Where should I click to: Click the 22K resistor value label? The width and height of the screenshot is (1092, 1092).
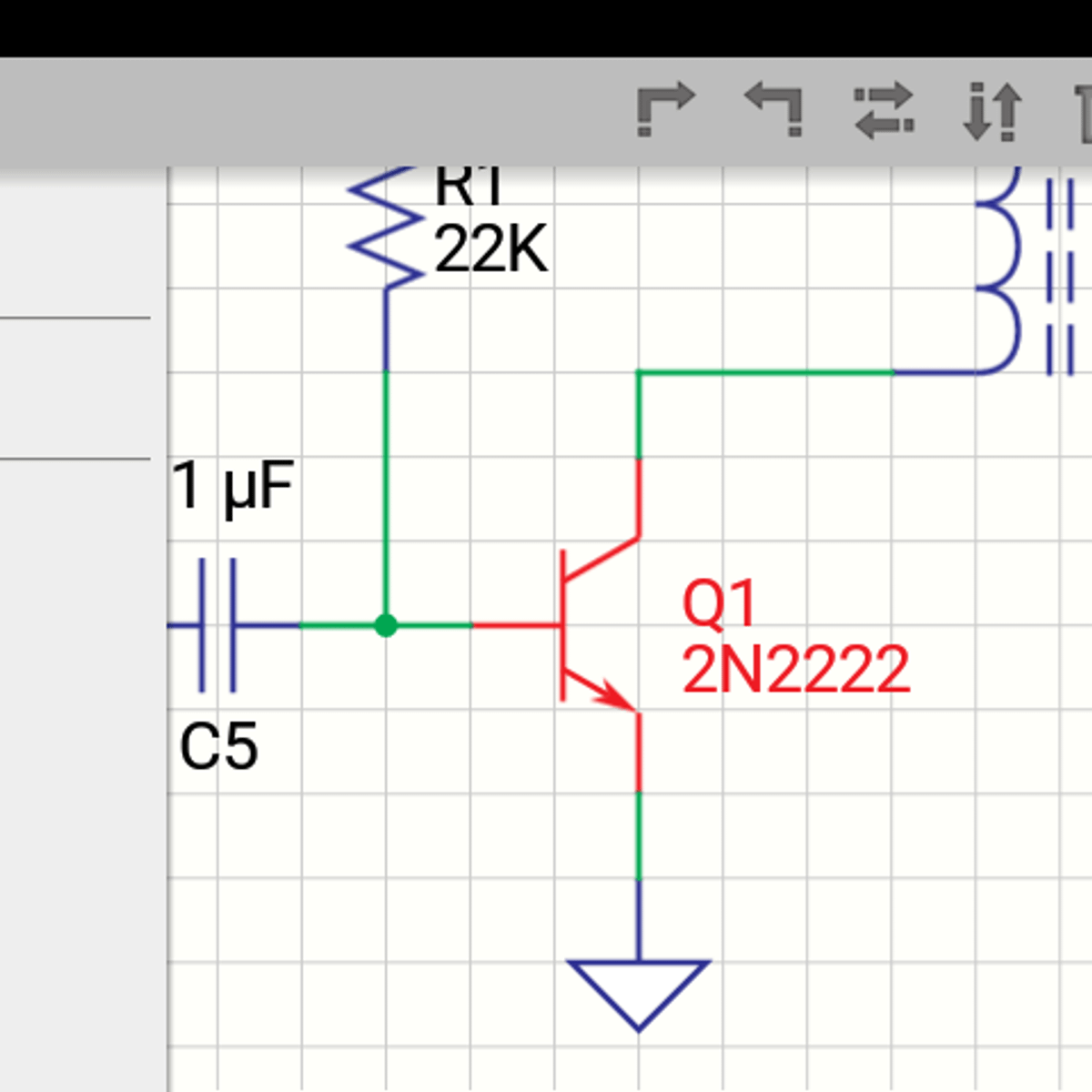point(490,250)
